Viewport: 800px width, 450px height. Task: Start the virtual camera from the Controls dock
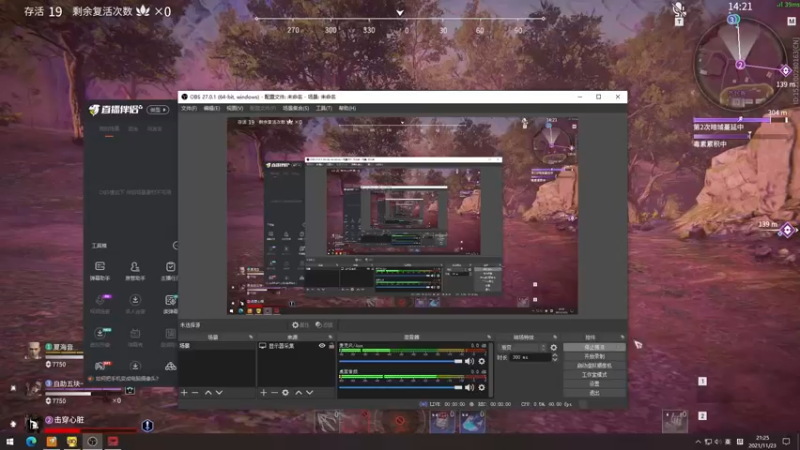click(x=594, y=365)
